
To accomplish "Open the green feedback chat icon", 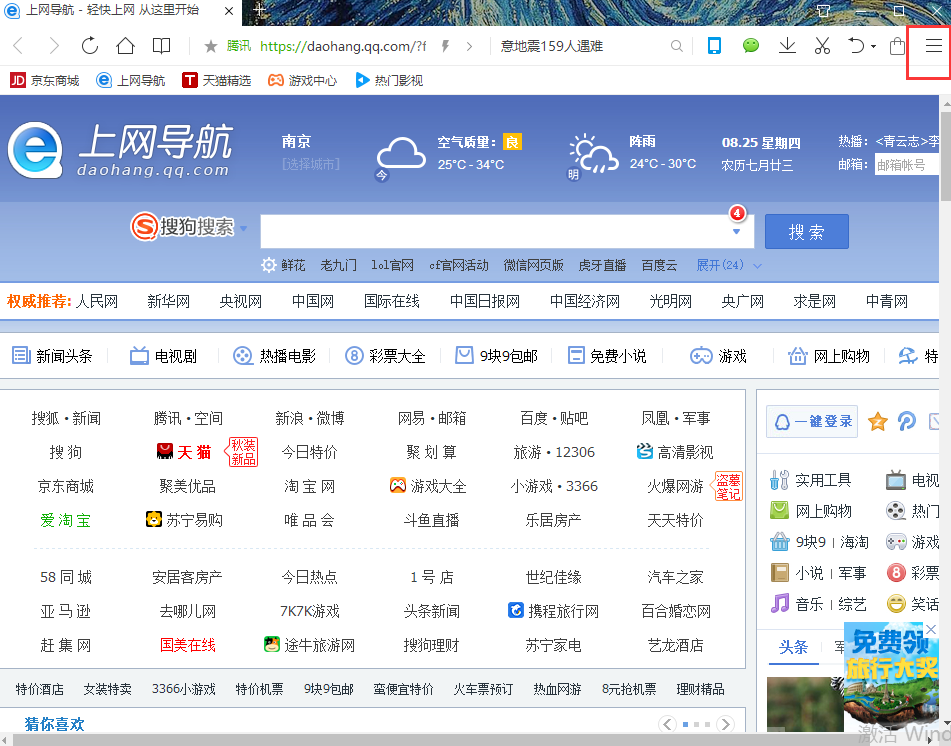I will tap(750, 46).
